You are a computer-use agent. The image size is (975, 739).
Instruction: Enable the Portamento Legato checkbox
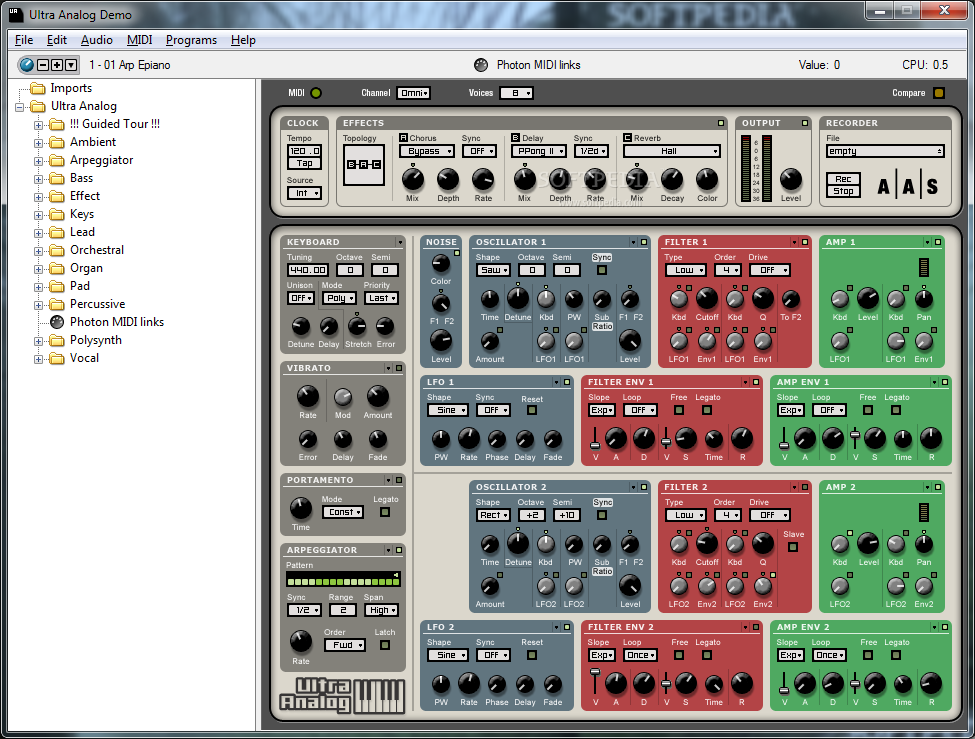[385, 512]
